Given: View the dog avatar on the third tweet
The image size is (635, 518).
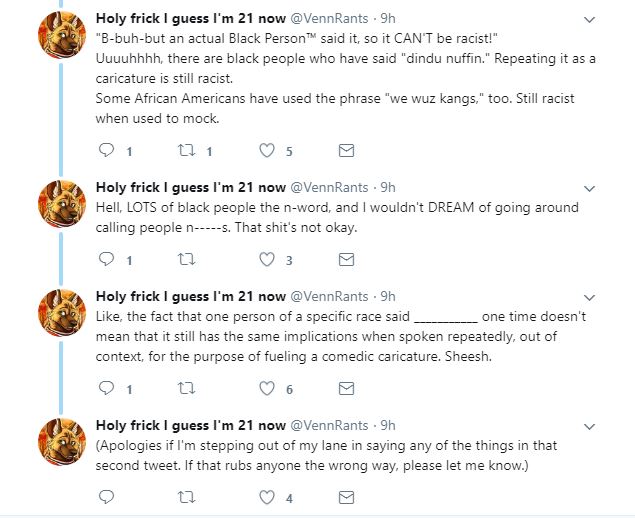Looking at the screenshot, I should point(62,313).
